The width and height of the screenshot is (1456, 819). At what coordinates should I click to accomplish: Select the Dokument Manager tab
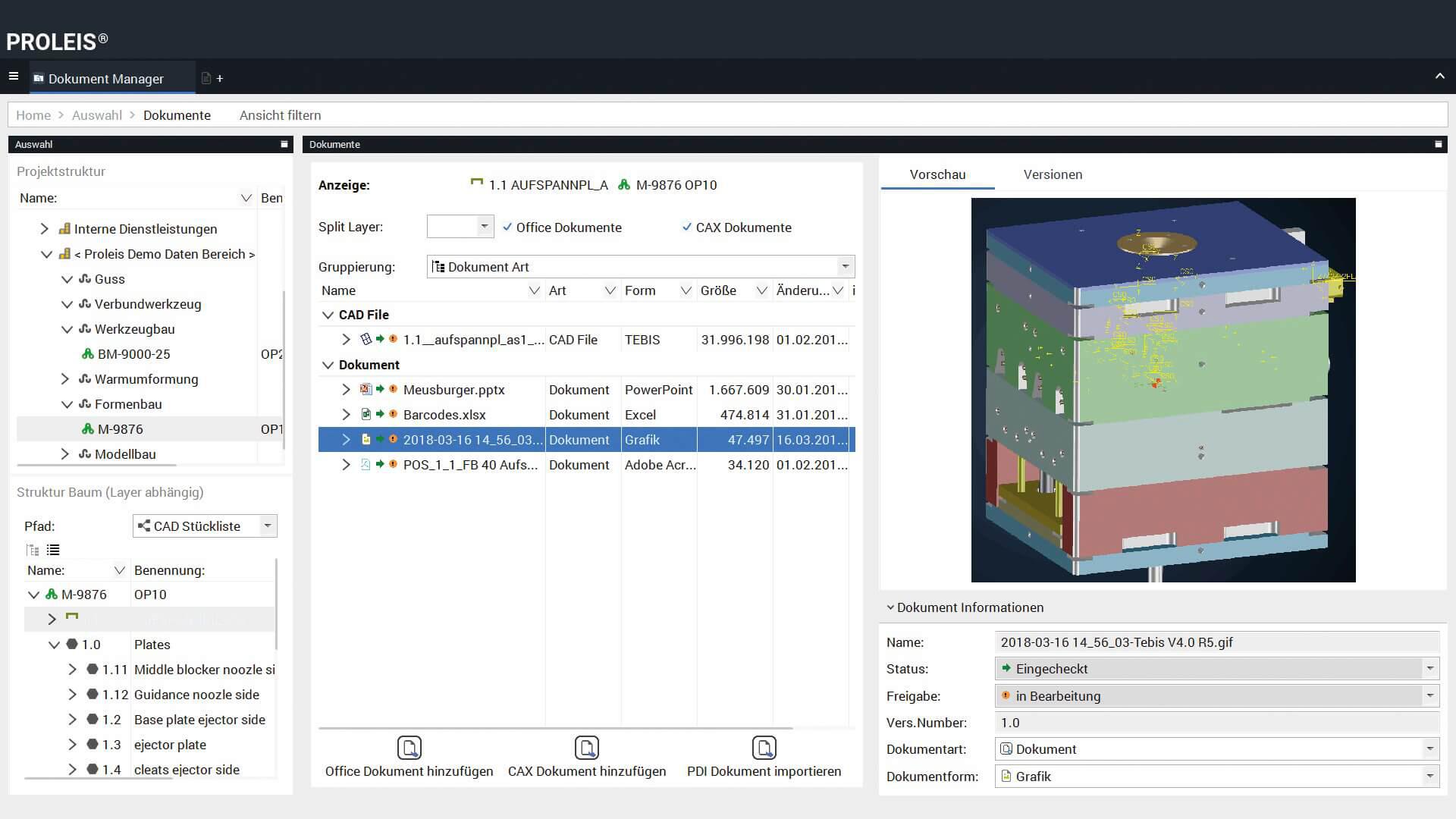click(106, 79)
